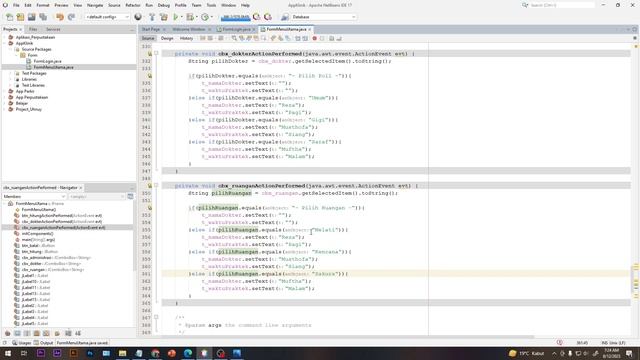Viewport: 640px width, 360px height.
Task: Select btn_batal in Navigator members
Action: pos(38,246)
